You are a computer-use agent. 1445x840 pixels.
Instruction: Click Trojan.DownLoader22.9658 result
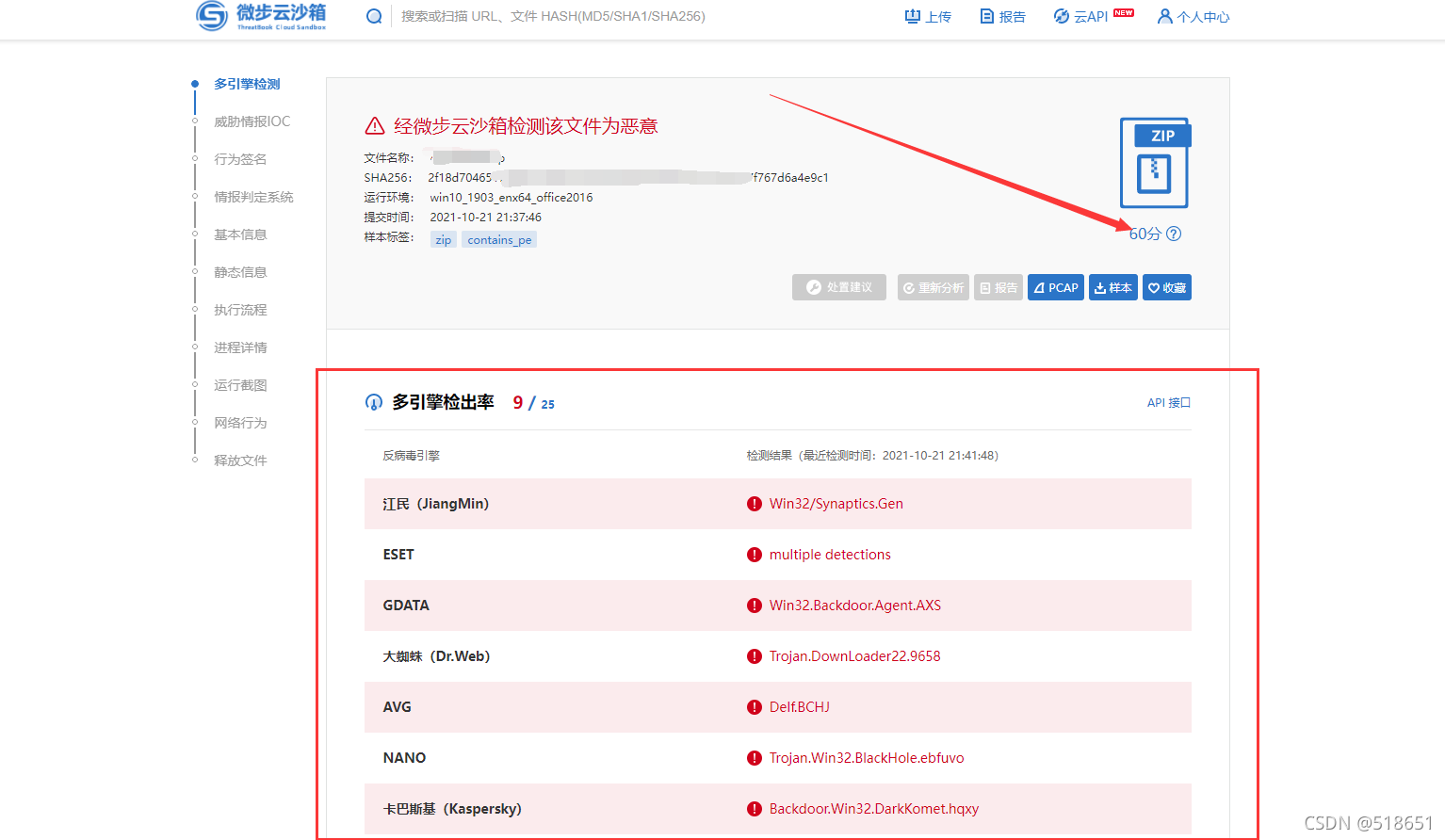pos(854,656)
